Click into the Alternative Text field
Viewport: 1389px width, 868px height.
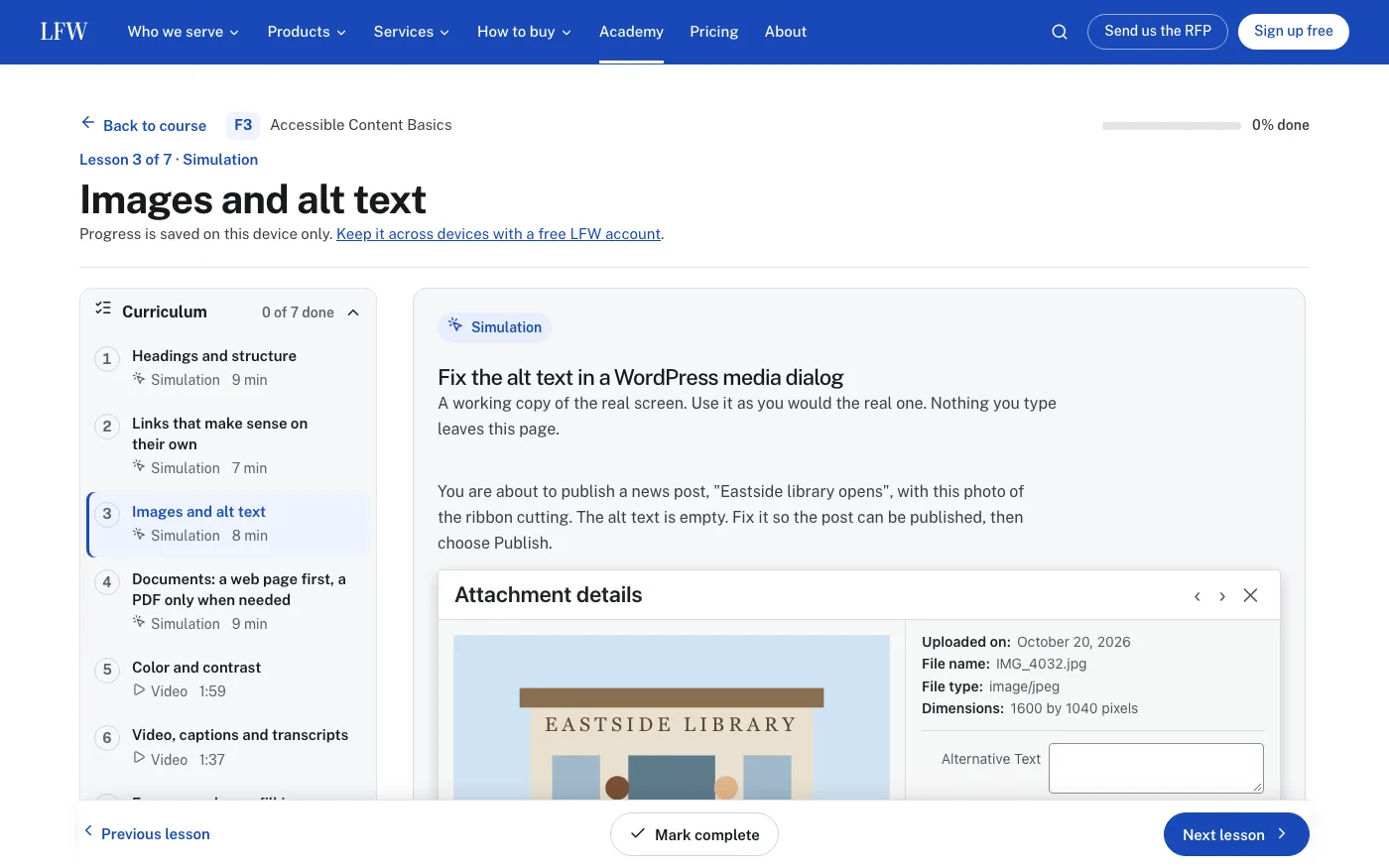coord(1156,768)
